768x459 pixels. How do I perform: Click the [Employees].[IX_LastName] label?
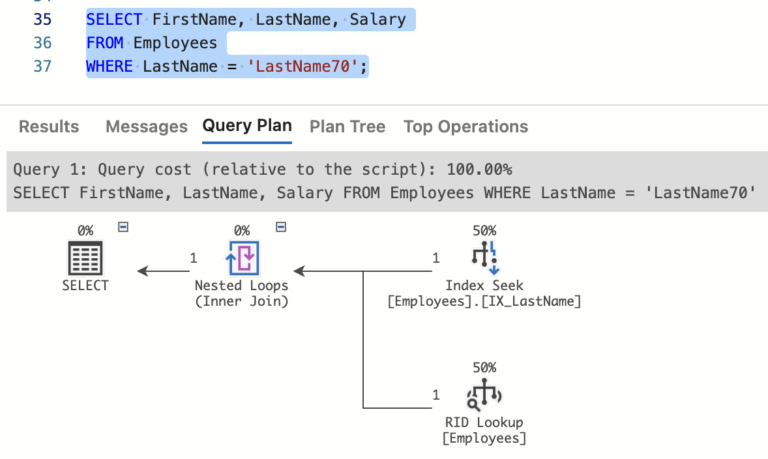pyautogui.click(x=484, y=301)
